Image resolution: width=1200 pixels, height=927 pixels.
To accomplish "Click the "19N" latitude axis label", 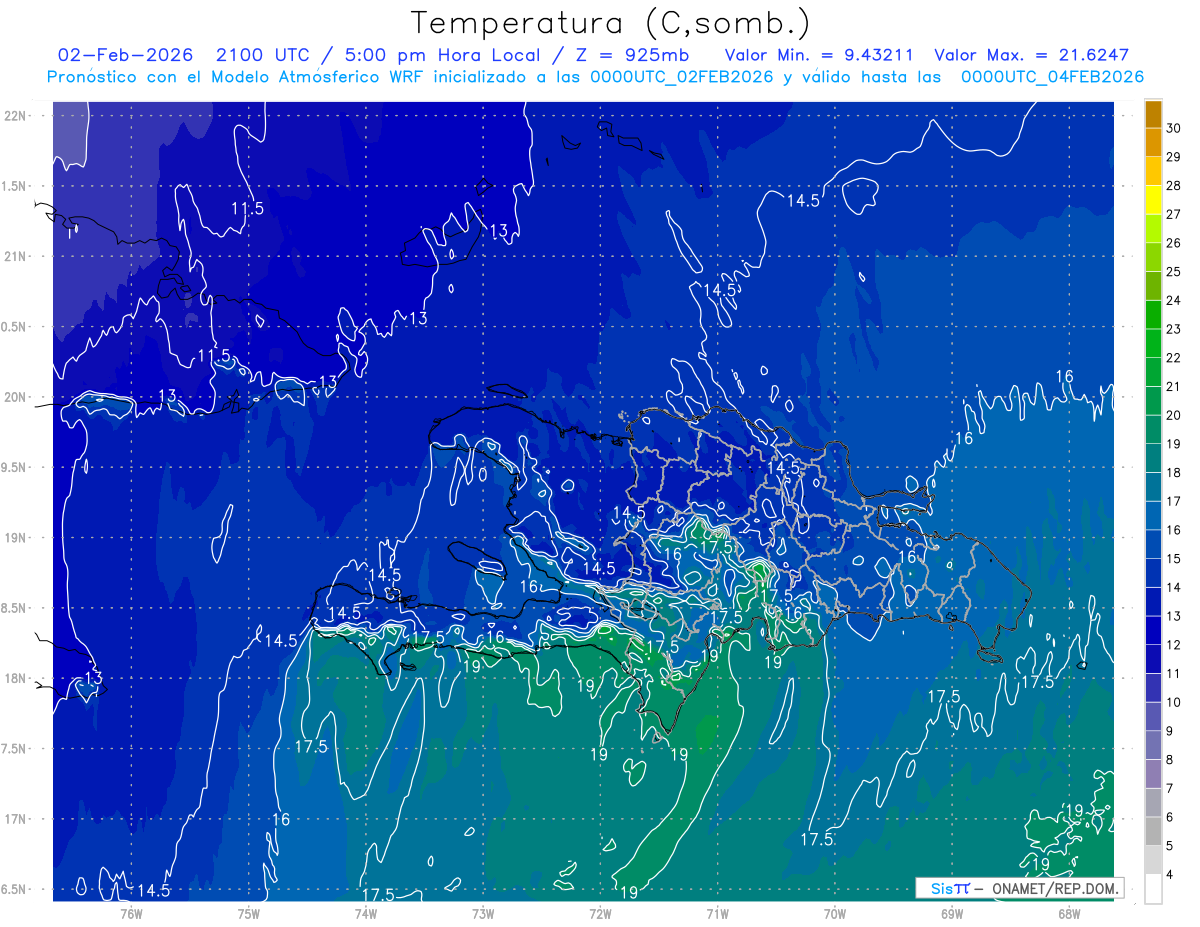I will click(x=15, y=538).
